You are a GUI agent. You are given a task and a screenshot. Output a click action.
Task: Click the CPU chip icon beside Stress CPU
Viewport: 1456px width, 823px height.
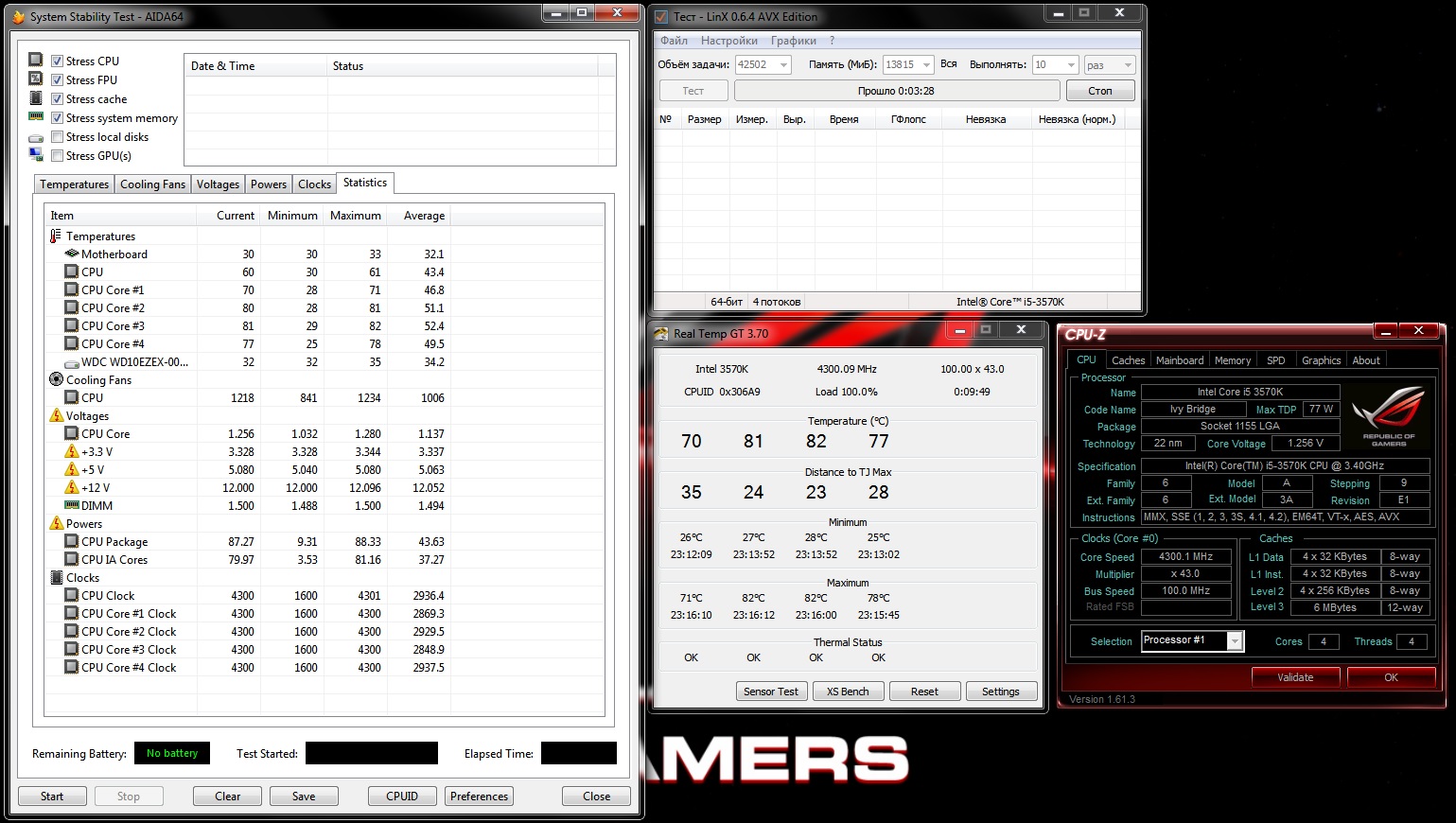click(36, 60)
